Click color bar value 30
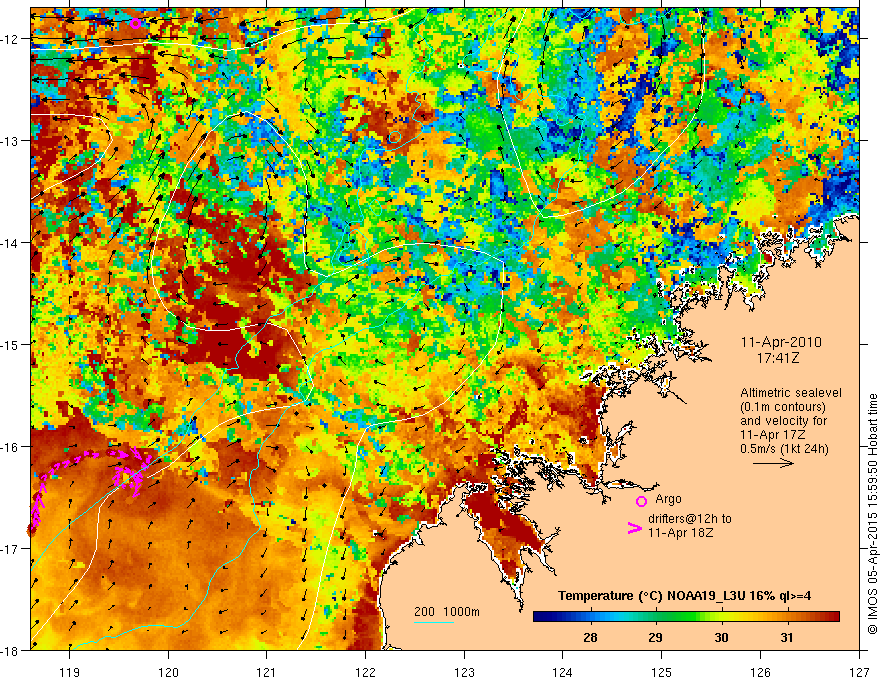Image resolution: width=880 pixels, height=680 pixels. [x=721, y=637]
